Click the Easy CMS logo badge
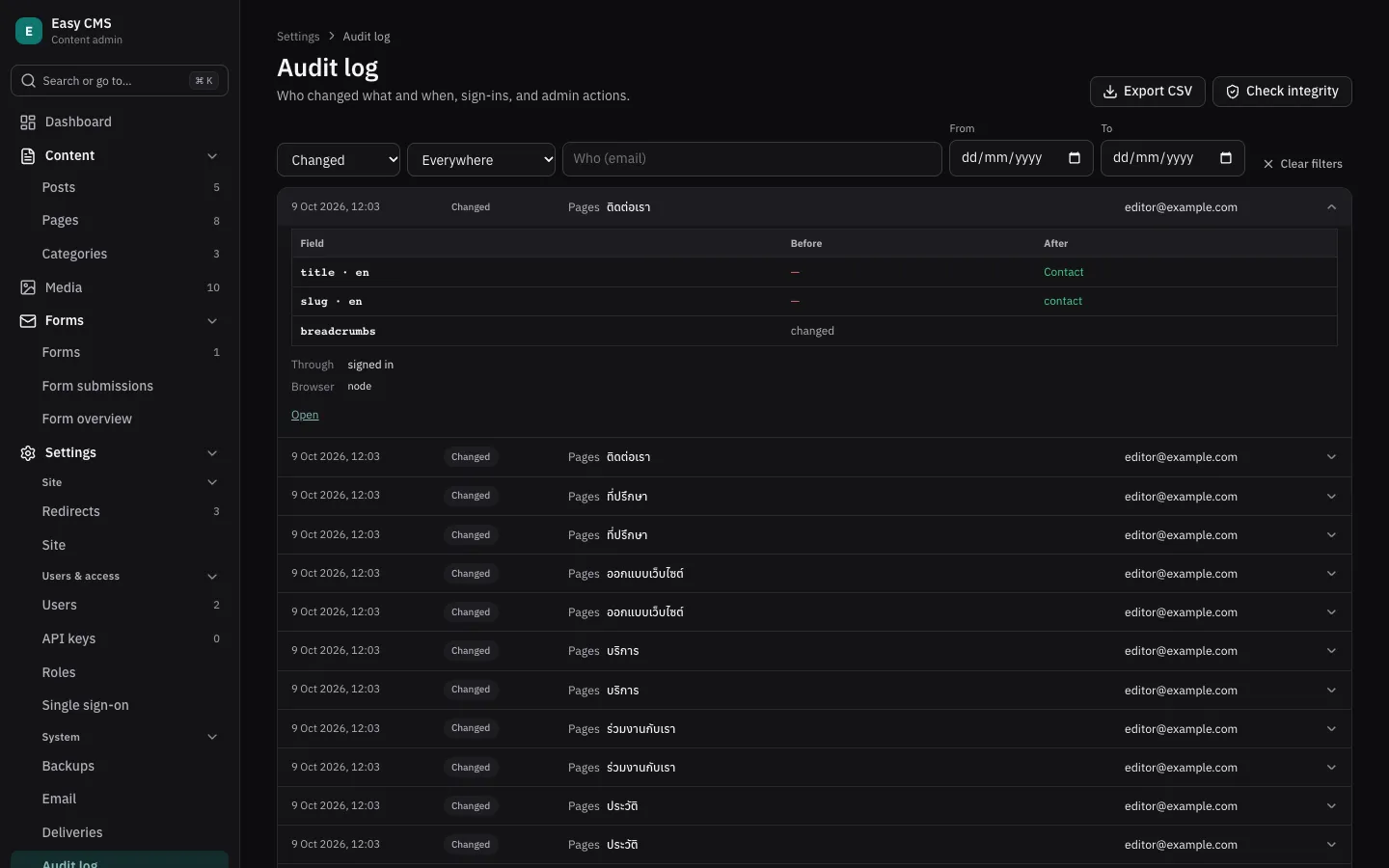 (x=29, y=31)
